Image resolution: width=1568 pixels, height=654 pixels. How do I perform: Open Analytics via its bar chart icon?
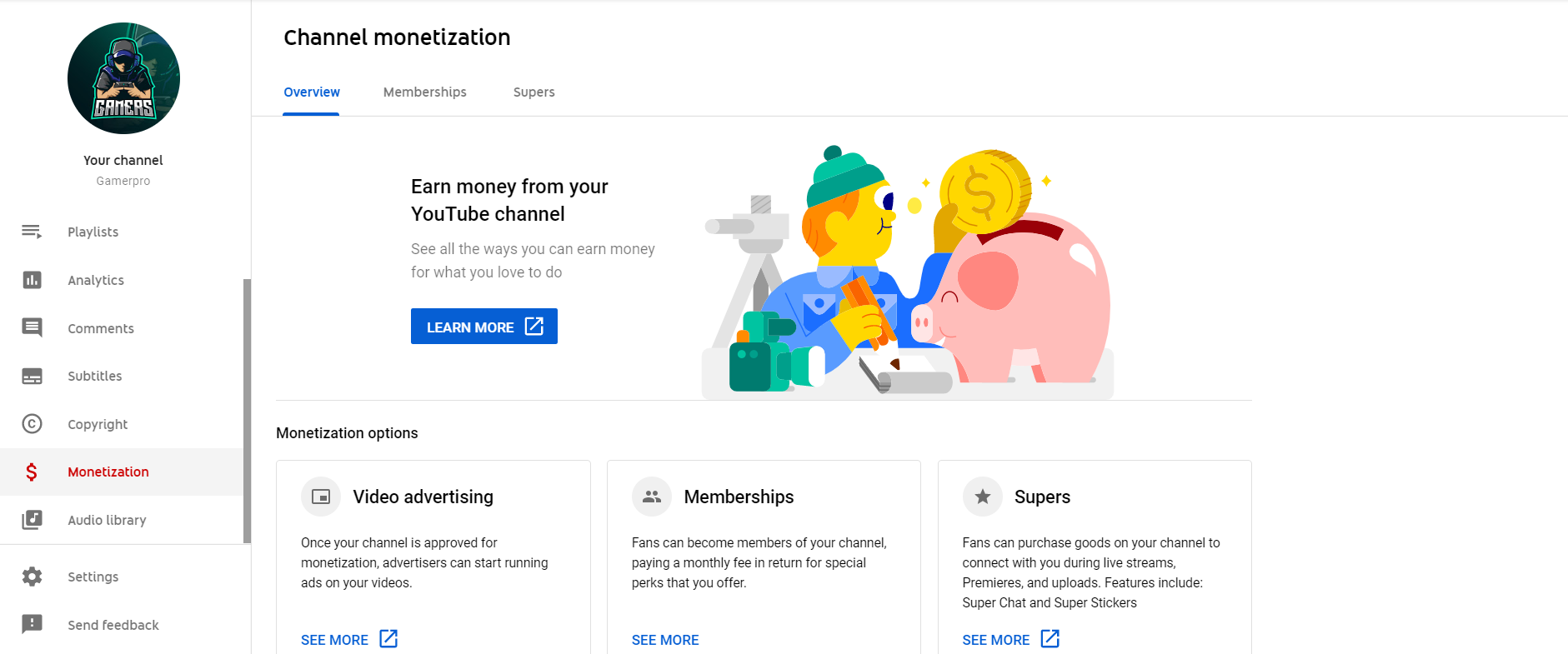pos(32,280)
